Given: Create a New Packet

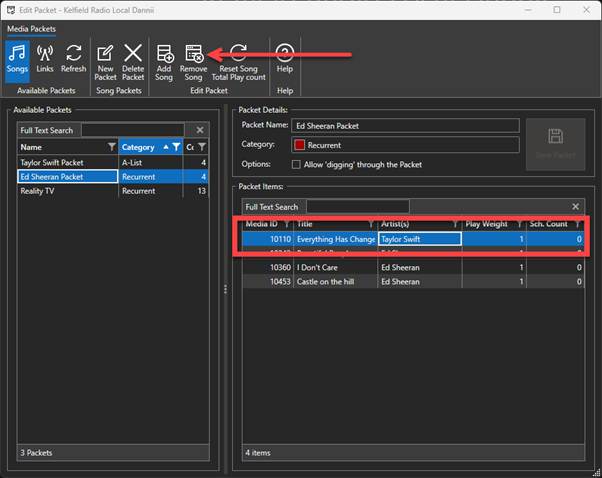Looking at the screenshot, I should pyautogui.click(x=105, y=63).
